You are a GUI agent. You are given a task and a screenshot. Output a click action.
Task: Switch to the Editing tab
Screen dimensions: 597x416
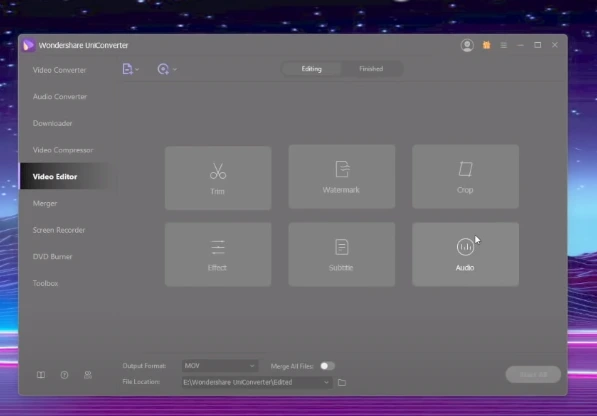coord(311,69)
